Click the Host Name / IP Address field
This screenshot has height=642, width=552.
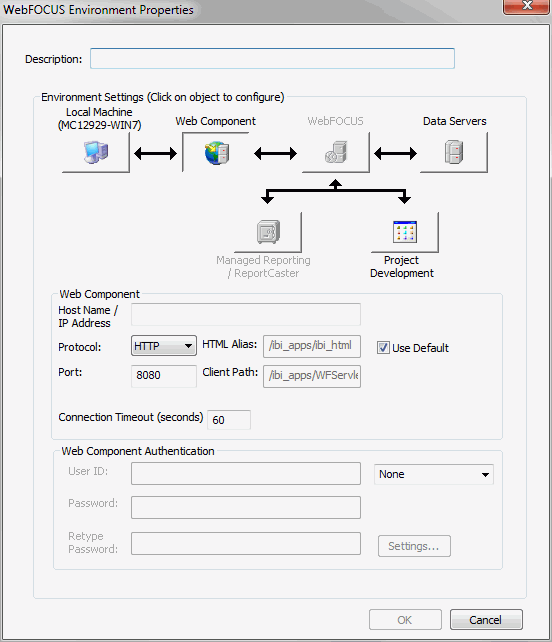(246, 314)
